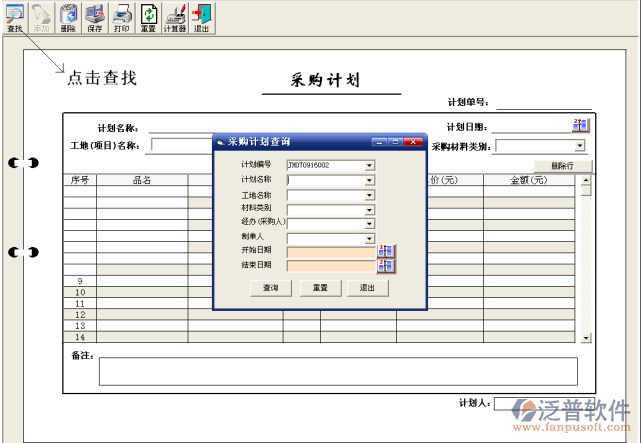Click the 查找 search toolbar icon
Screen dimensions: 641x443
pos(15,18)
